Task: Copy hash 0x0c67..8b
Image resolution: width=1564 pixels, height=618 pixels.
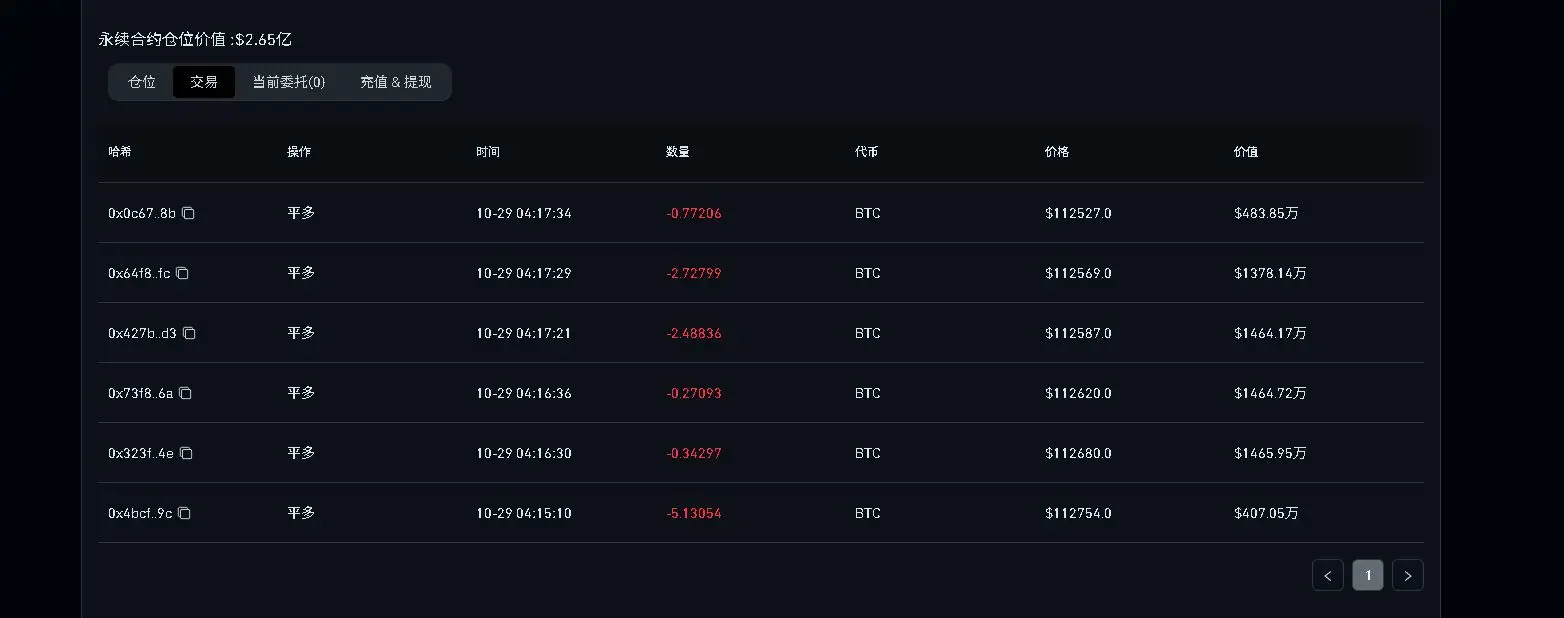Action: coord(188,213)
